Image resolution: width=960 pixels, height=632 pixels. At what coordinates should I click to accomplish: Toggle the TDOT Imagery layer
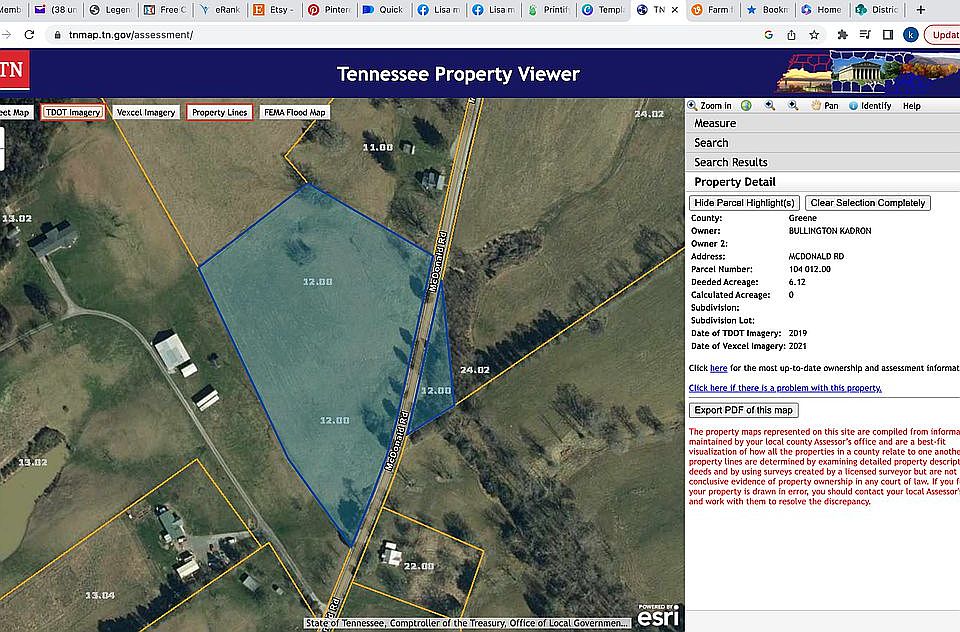72,113
